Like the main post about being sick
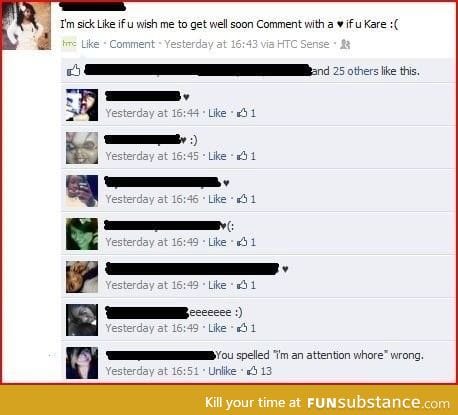 pyautogui.click(x=90, y=44)
